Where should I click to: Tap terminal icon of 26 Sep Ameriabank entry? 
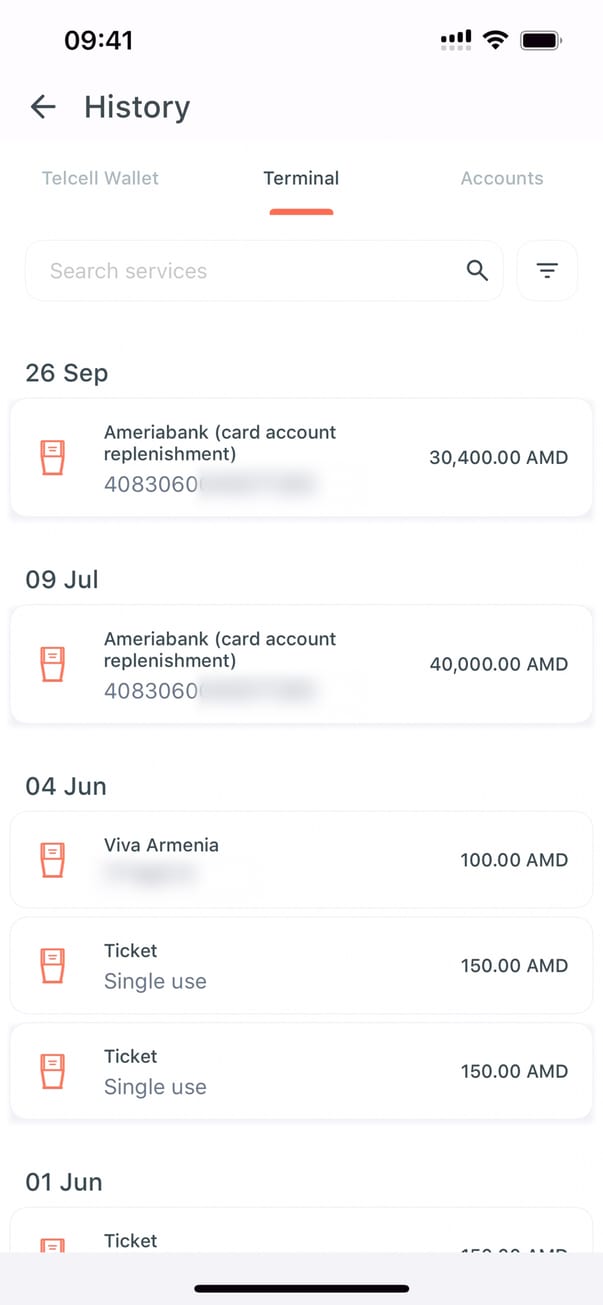point(52,458)
